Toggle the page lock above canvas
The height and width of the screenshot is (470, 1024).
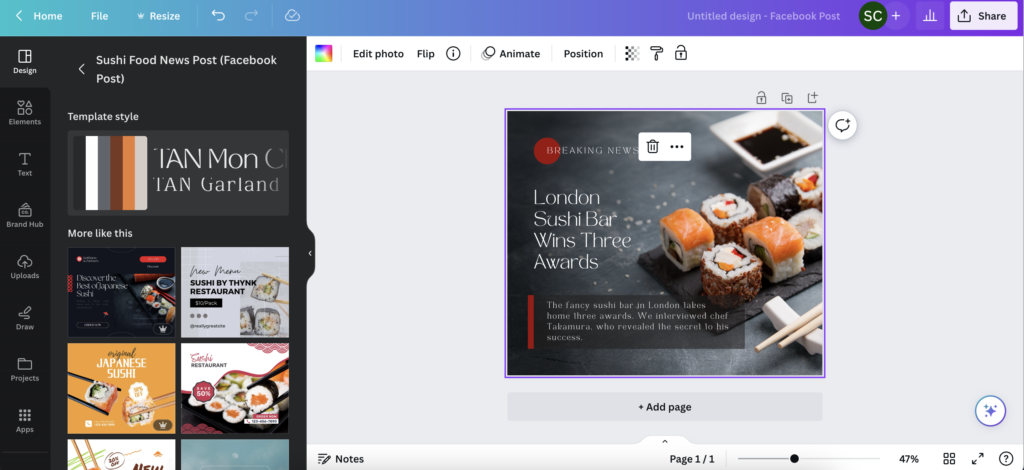pos(761,98)
